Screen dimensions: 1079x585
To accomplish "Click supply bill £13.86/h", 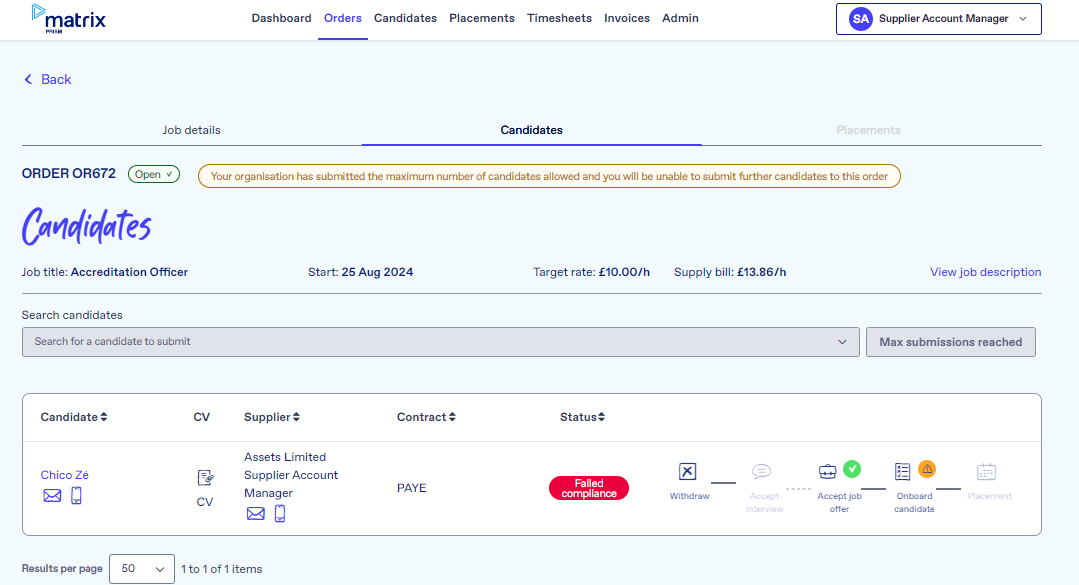I will (762, 272).
